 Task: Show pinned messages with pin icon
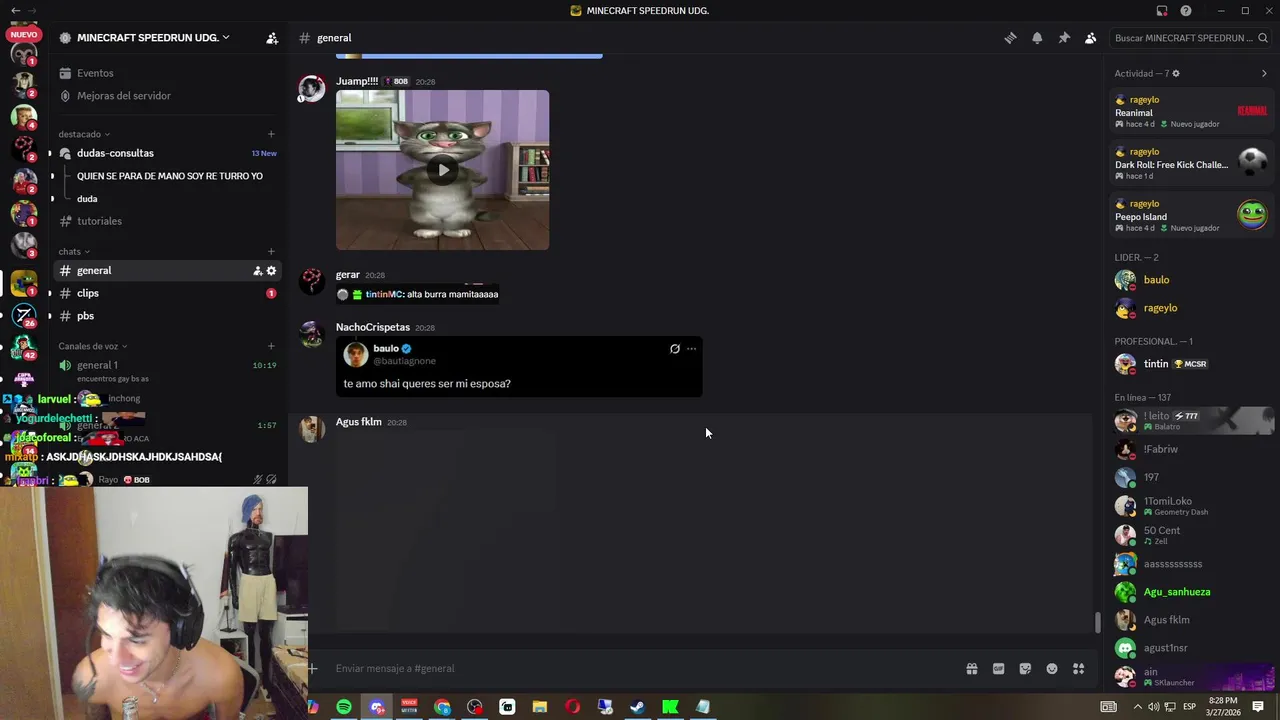click(x=1064, y=38)
